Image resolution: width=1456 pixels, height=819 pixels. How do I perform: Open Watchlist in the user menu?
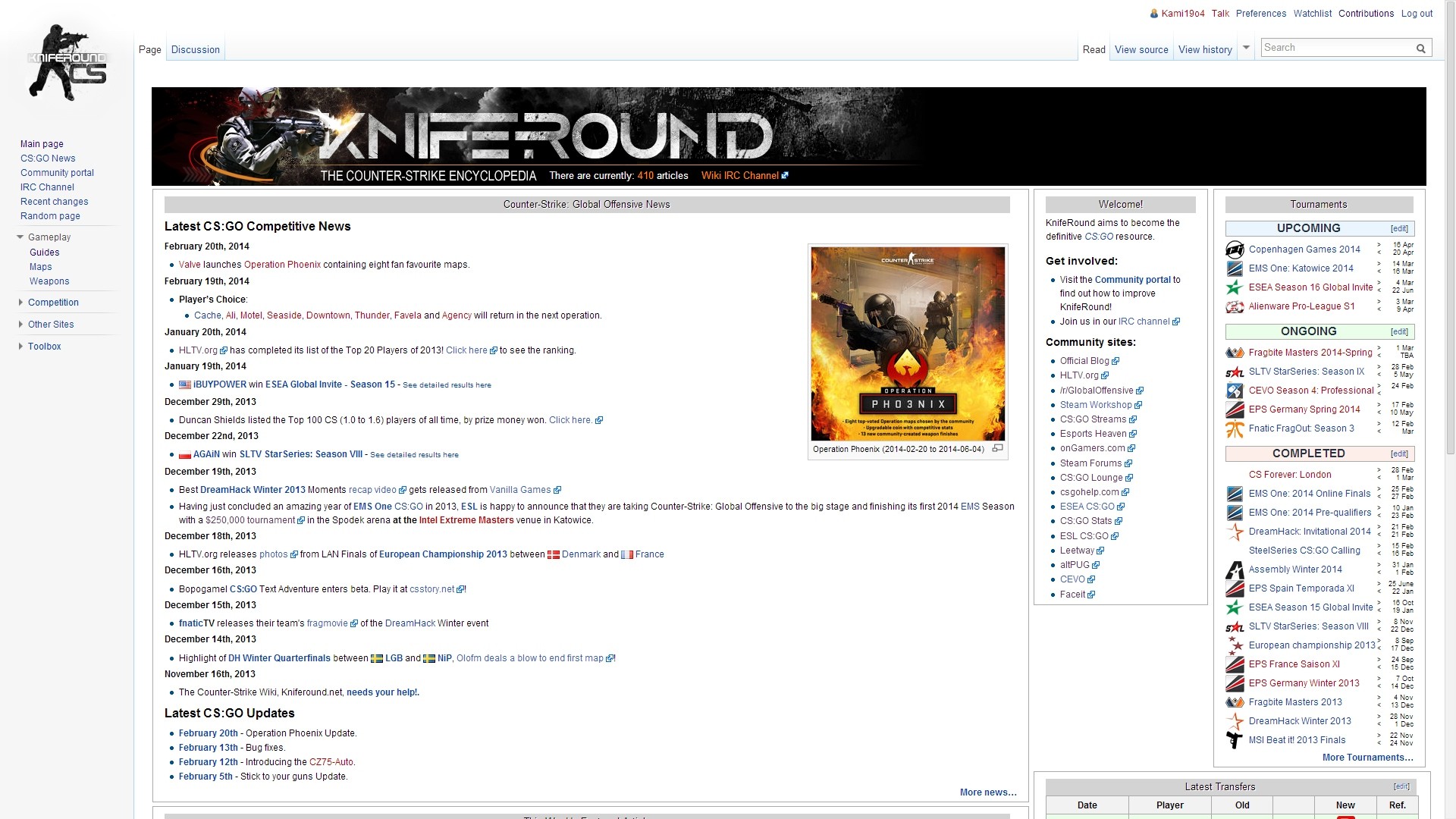point(1313,14)
